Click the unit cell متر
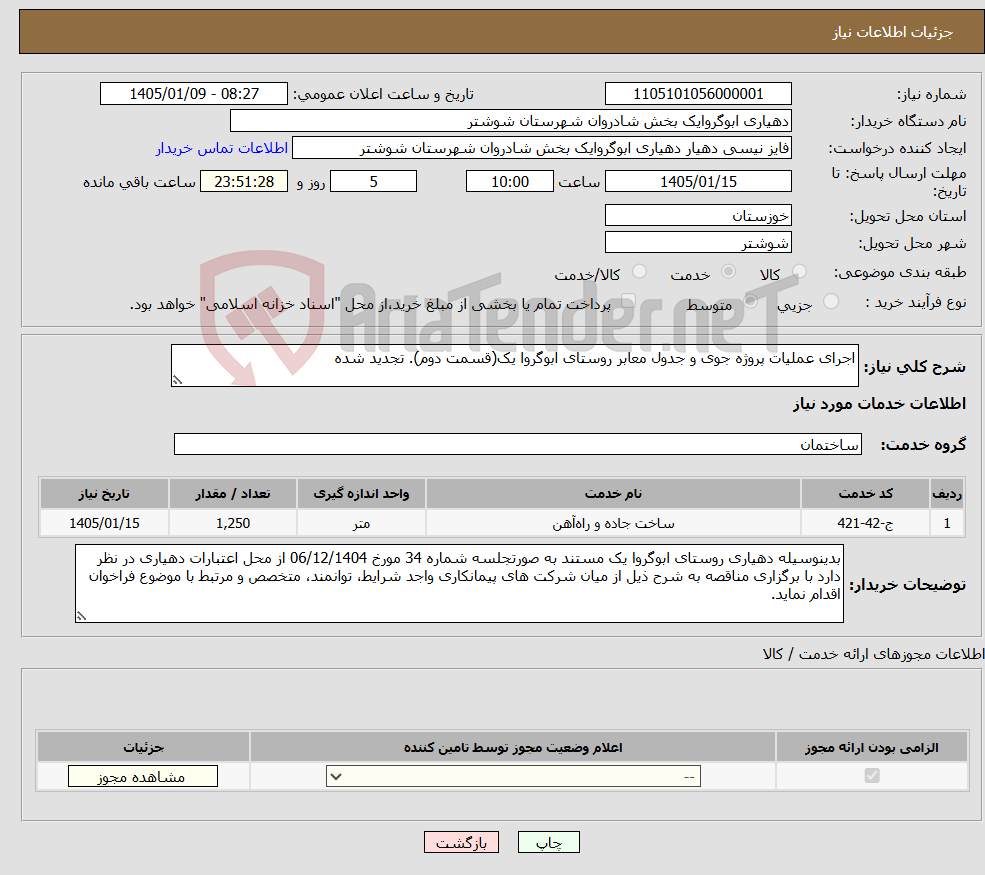 (x=361, y=523)
